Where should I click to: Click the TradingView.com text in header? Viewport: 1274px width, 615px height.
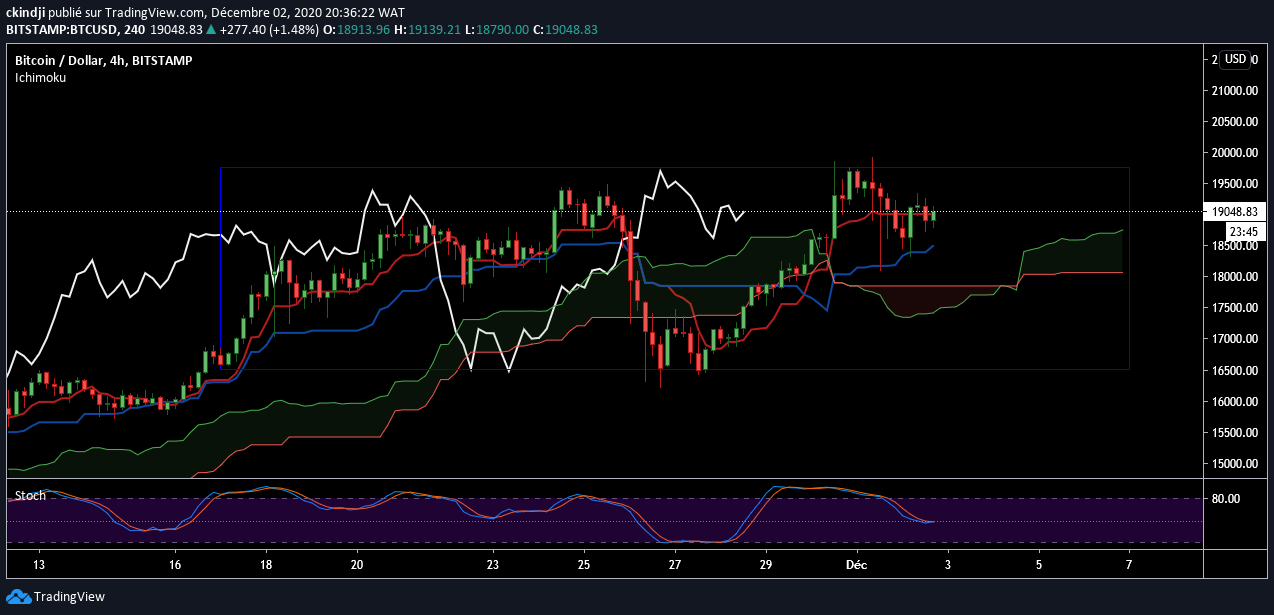(155, 11)
